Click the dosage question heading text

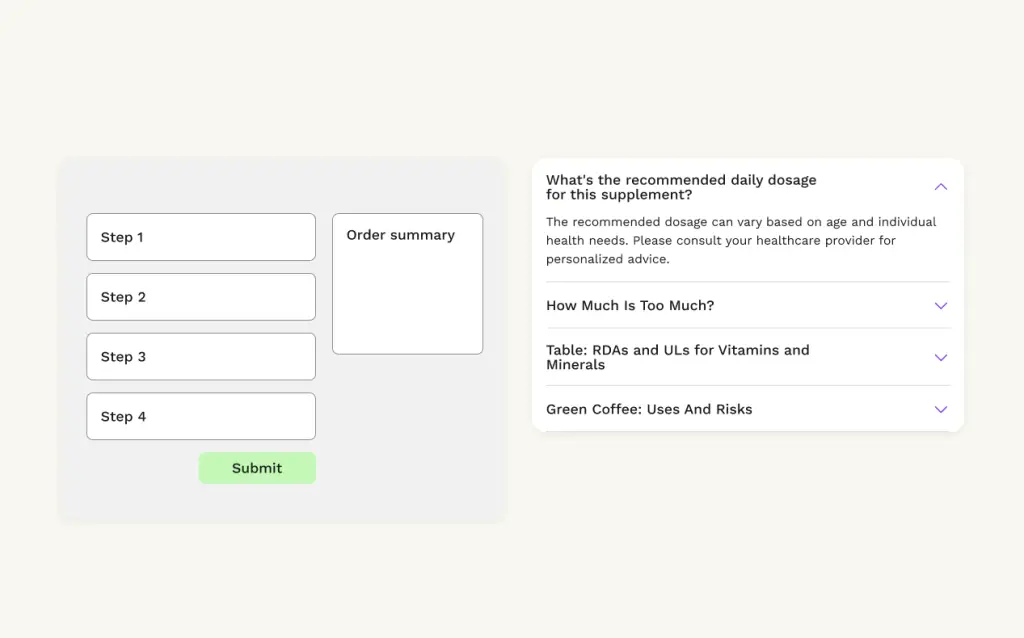pos(680,187)
